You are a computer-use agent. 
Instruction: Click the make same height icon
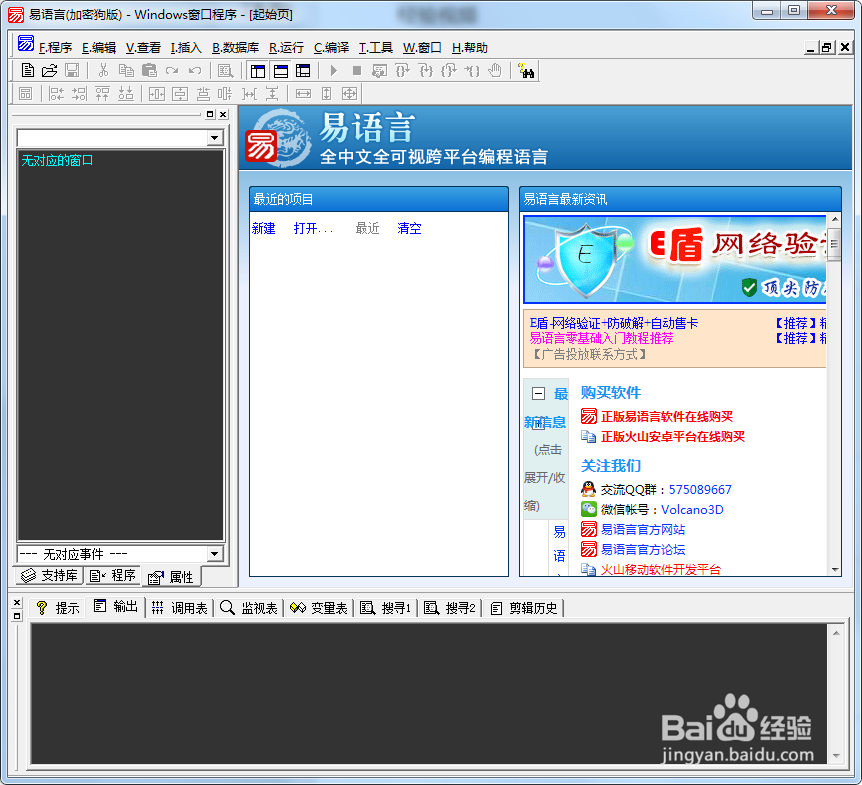click(327, 93)
